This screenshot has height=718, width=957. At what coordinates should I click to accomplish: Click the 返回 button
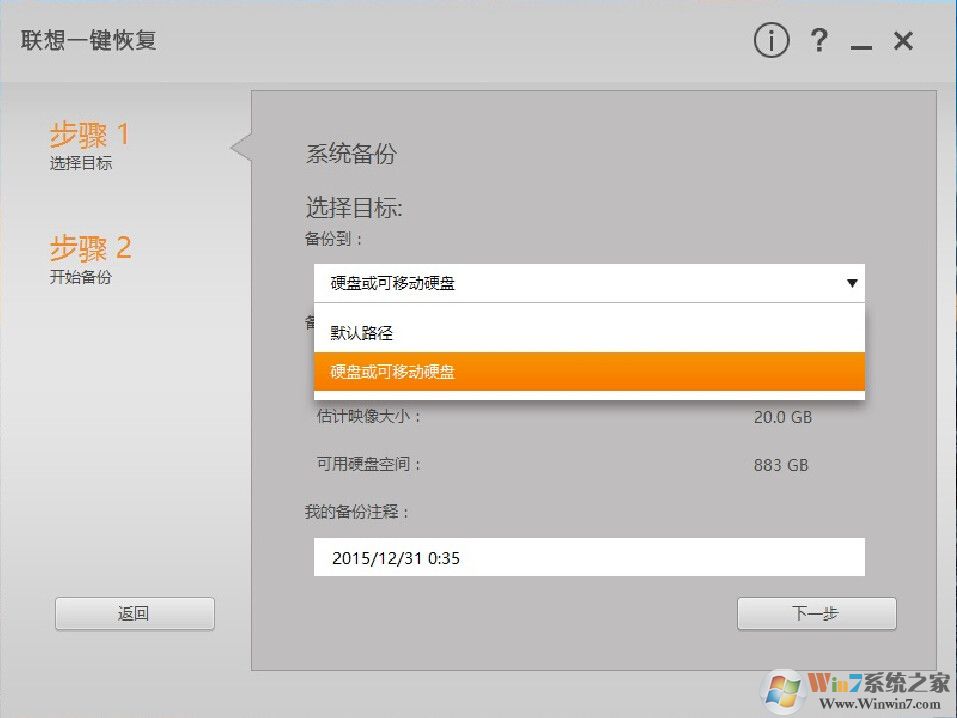pos(134,613)
